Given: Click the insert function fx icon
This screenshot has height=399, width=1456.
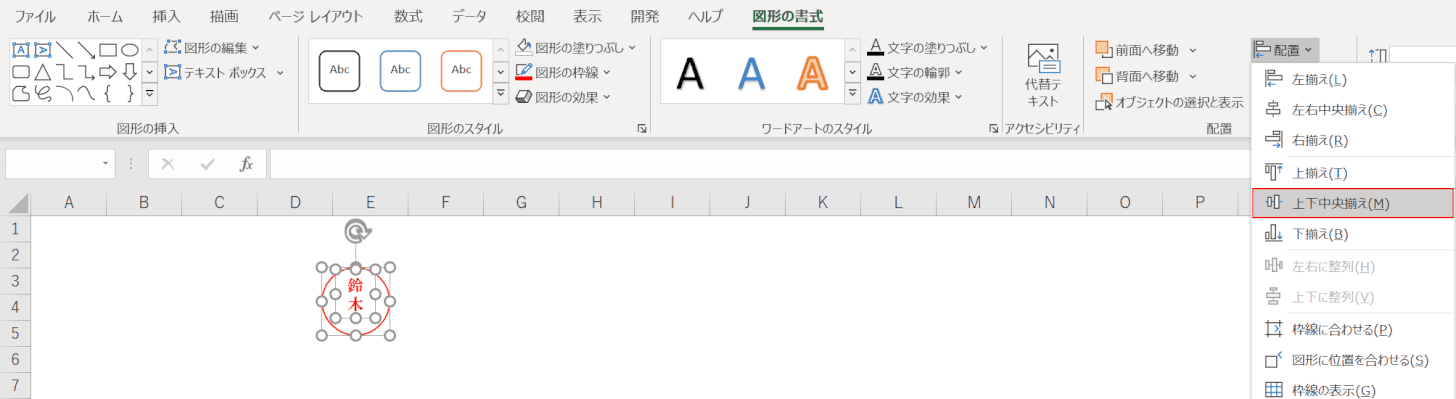Looking at the screenshot, I should [246, 164].
